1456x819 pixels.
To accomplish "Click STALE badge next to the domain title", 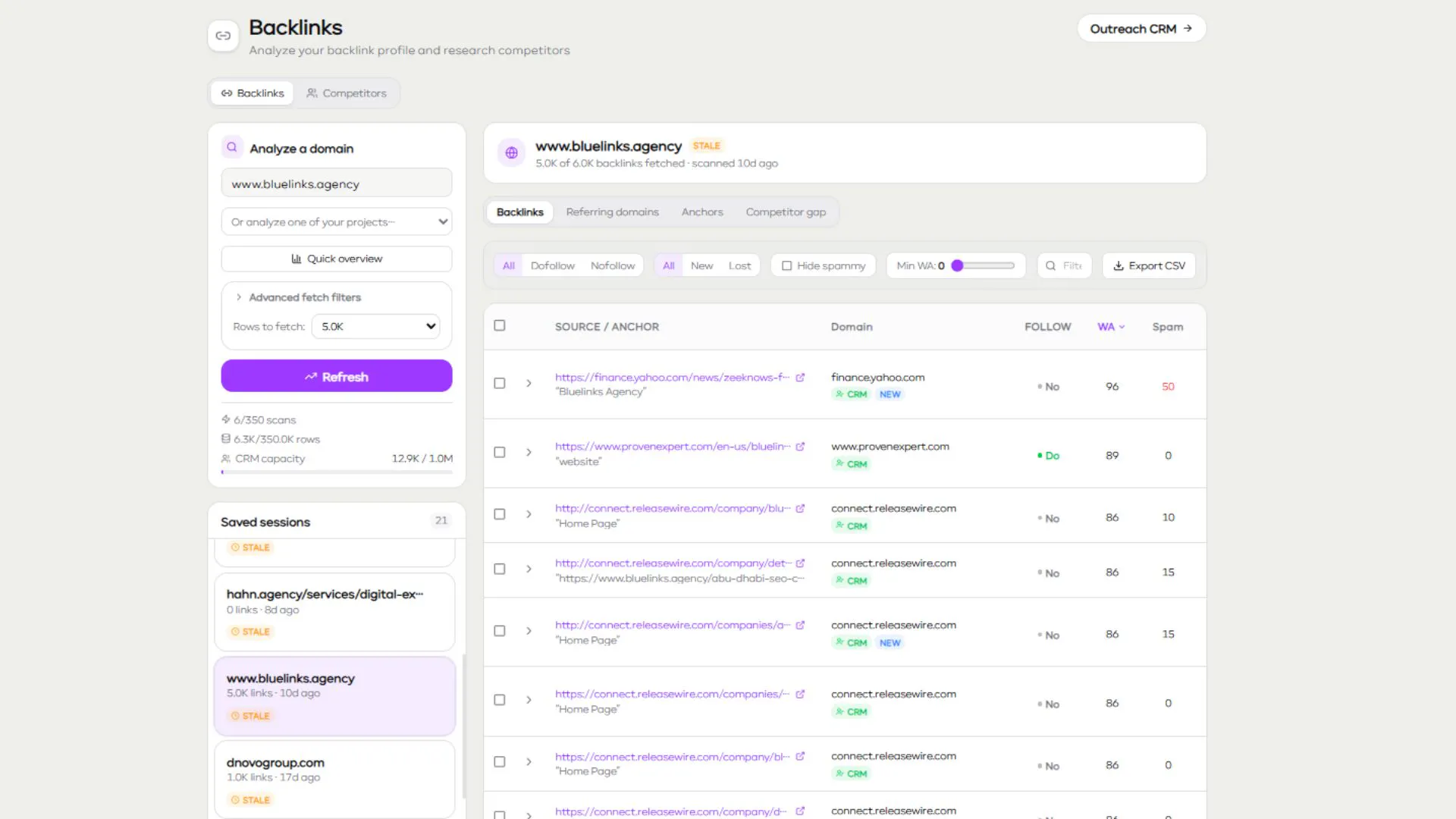I will 706,146.
